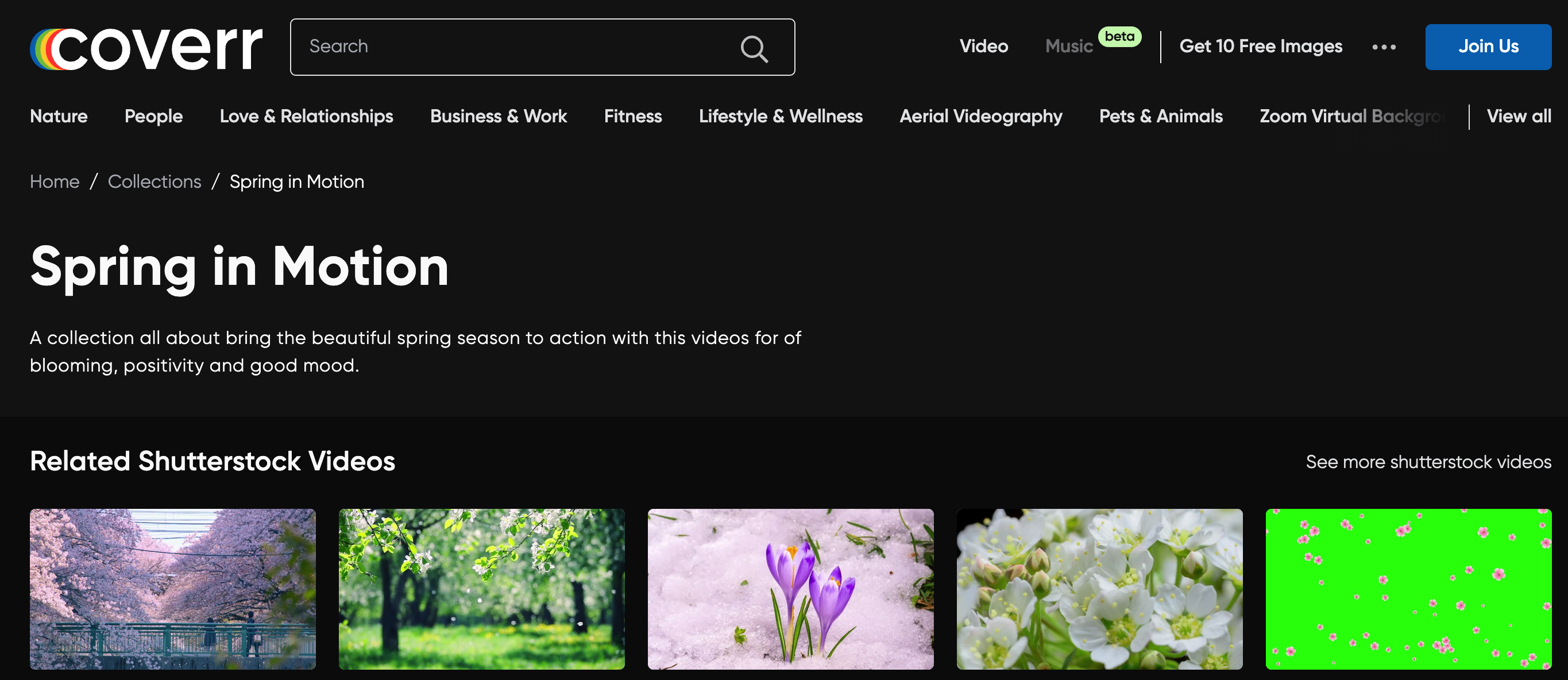Image resolution: width=1568 pixels, height=680 pixels.
Task: Select the People category
Action: 153,116
